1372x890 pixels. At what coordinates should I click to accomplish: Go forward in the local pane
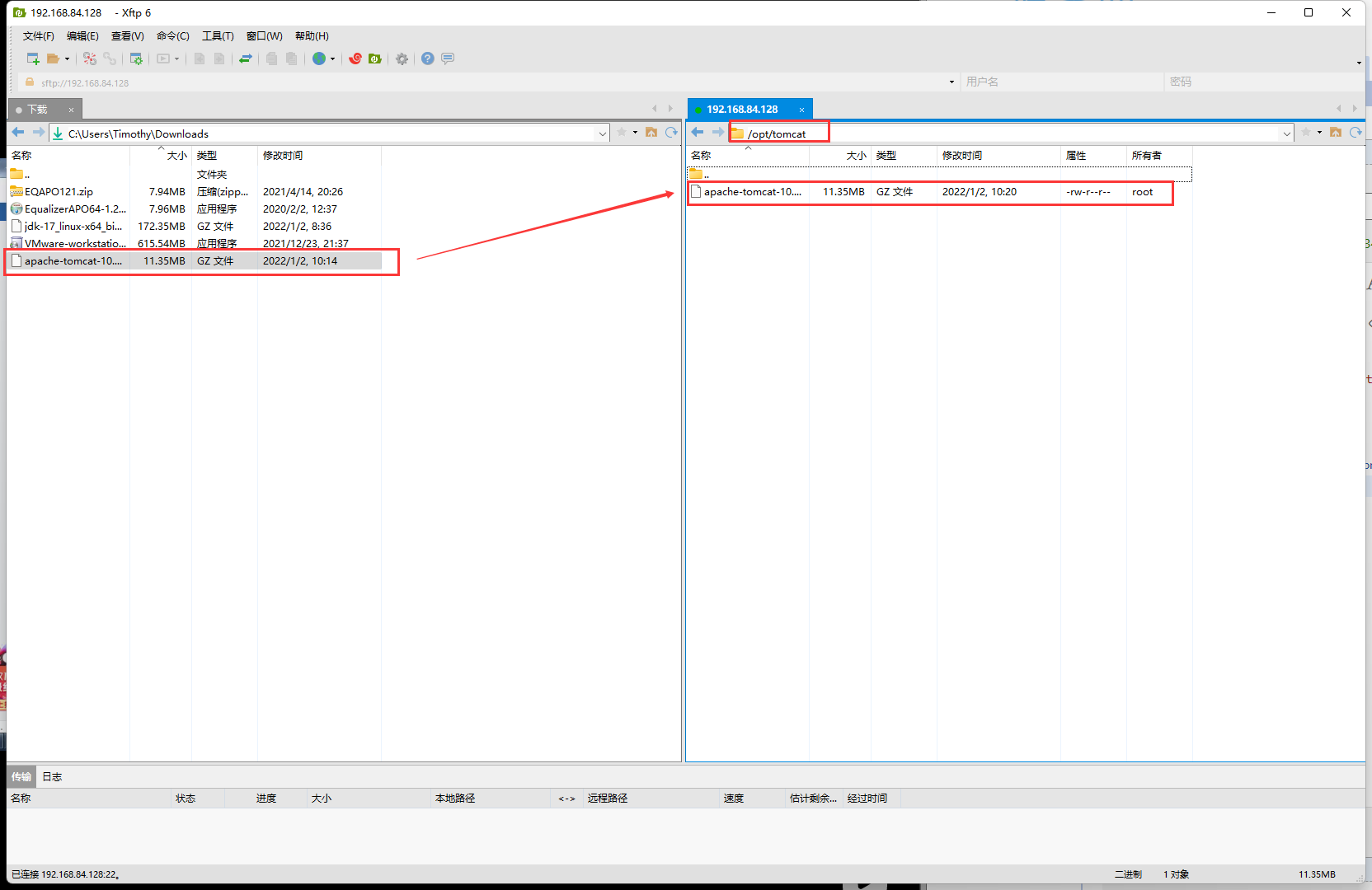38,133
